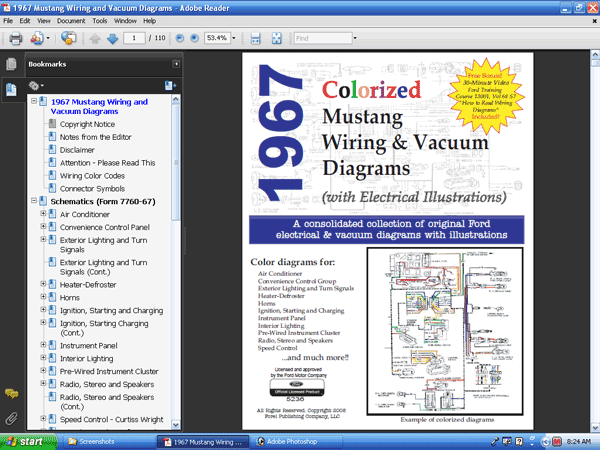
Task: Expand the Instrument Panel bookmark
Action: [x=43, y=344]
